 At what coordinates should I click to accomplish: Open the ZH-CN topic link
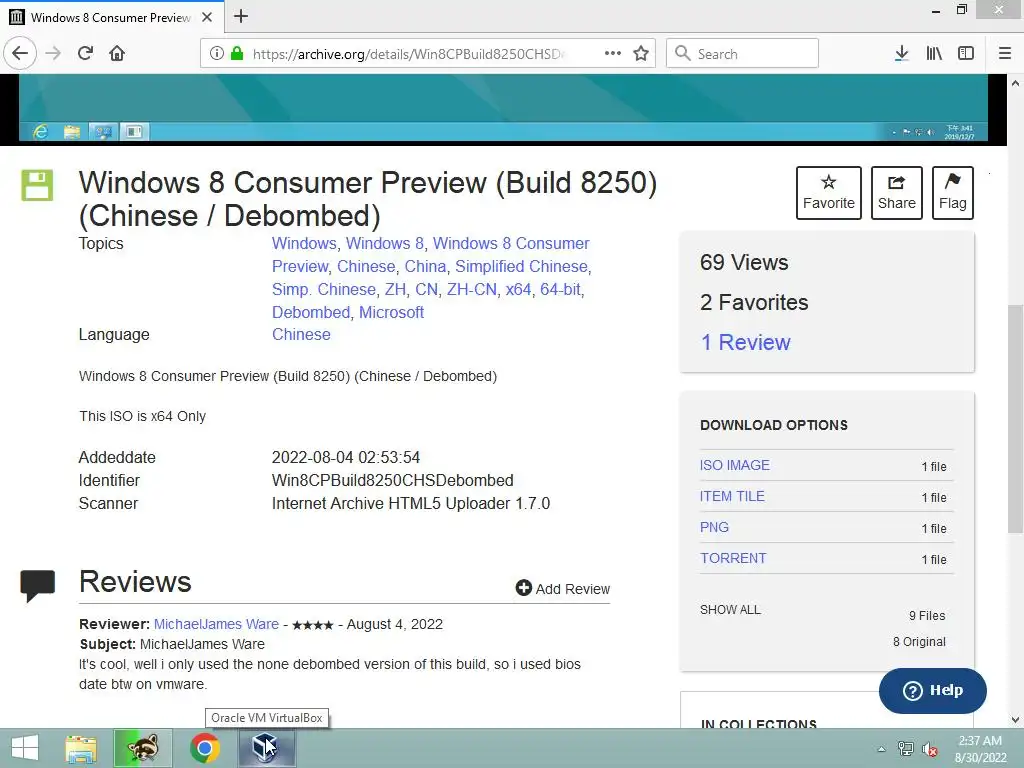(x=472, y=289)
